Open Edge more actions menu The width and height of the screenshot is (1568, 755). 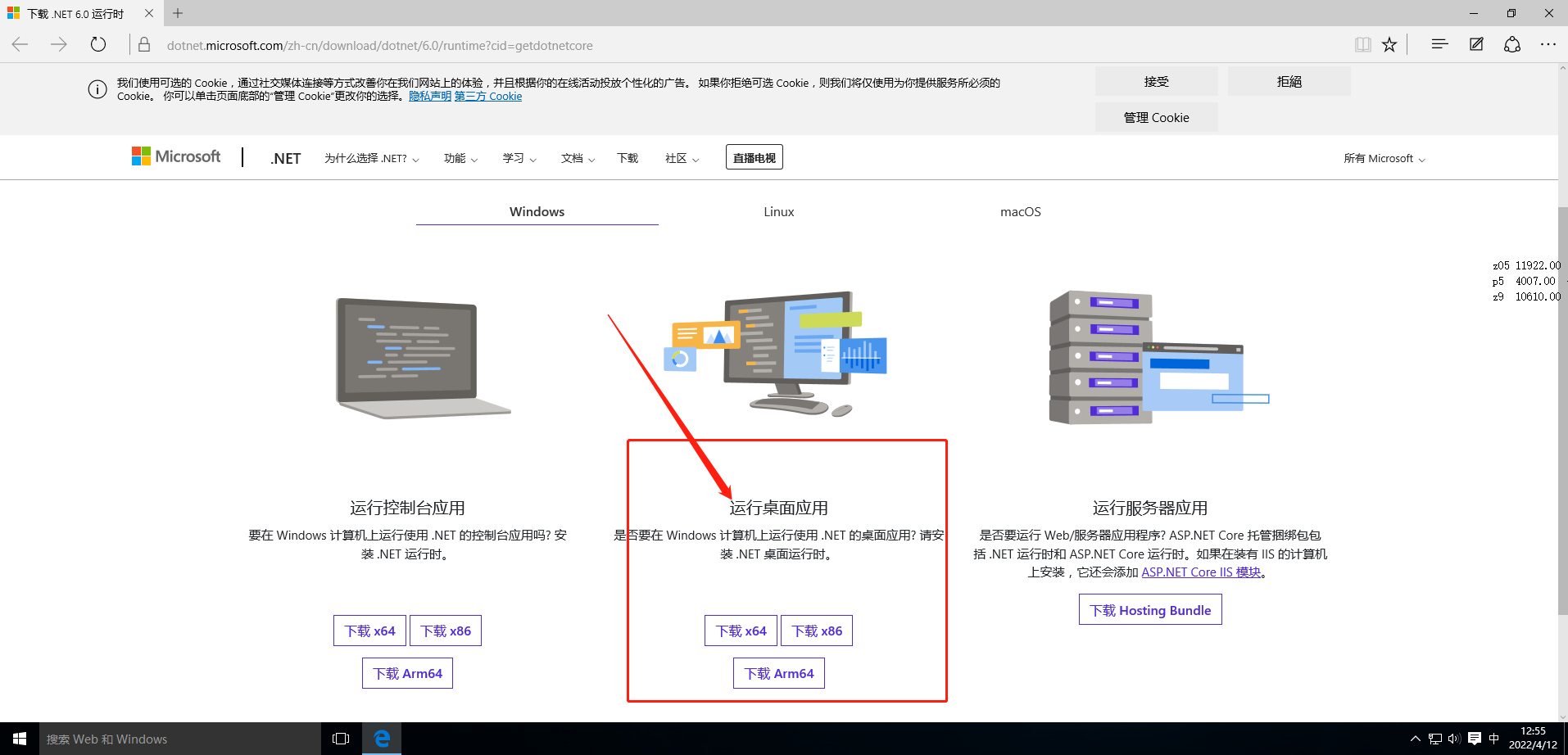[x=1548, y=44]
